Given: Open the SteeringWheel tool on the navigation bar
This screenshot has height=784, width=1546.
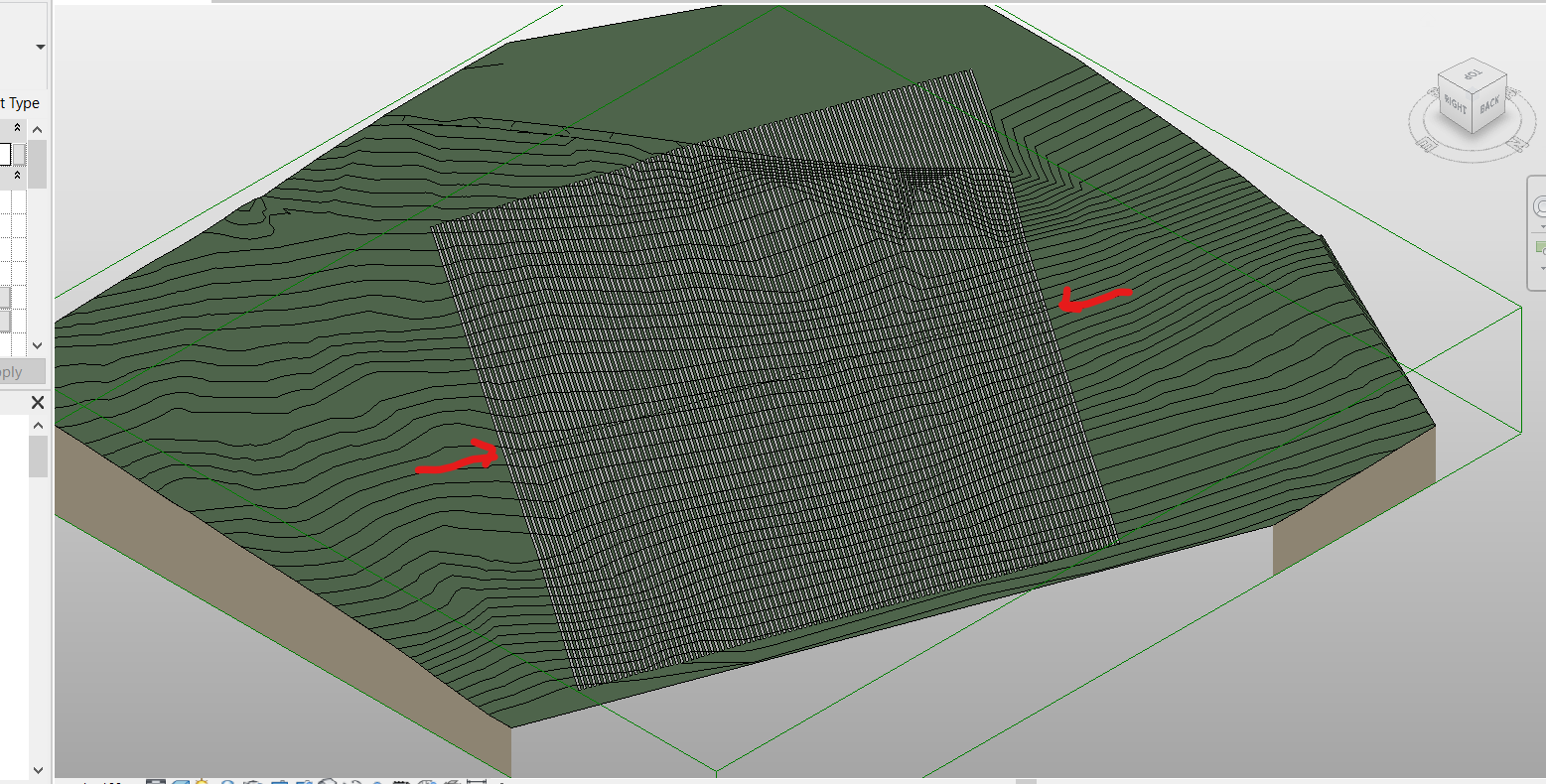Looking at the screenshot, I should point(1540,205).
